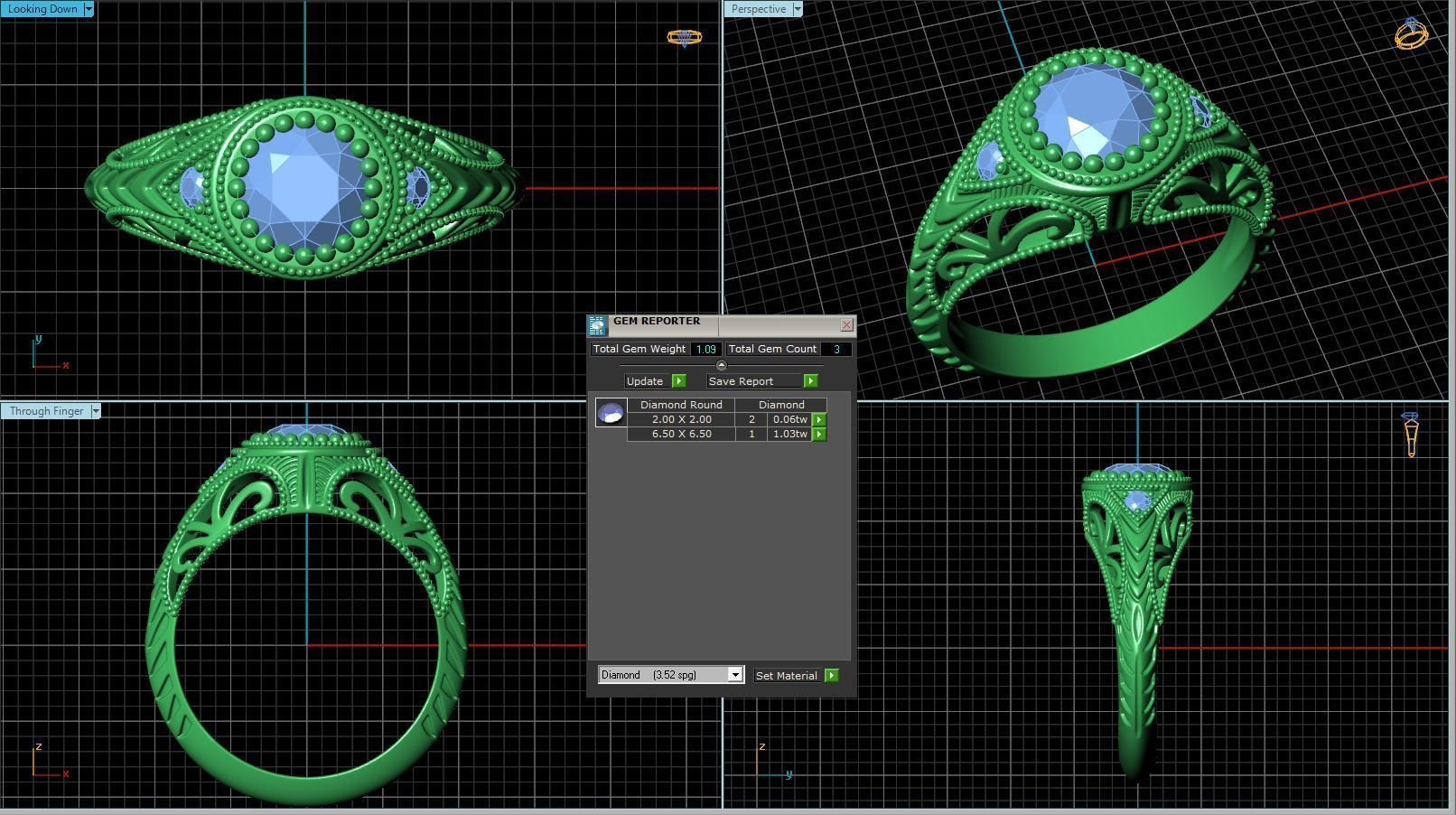Click the Save Report button
Image resolution: width=1456 pixels, height=815 pixels.
[755, 381]
